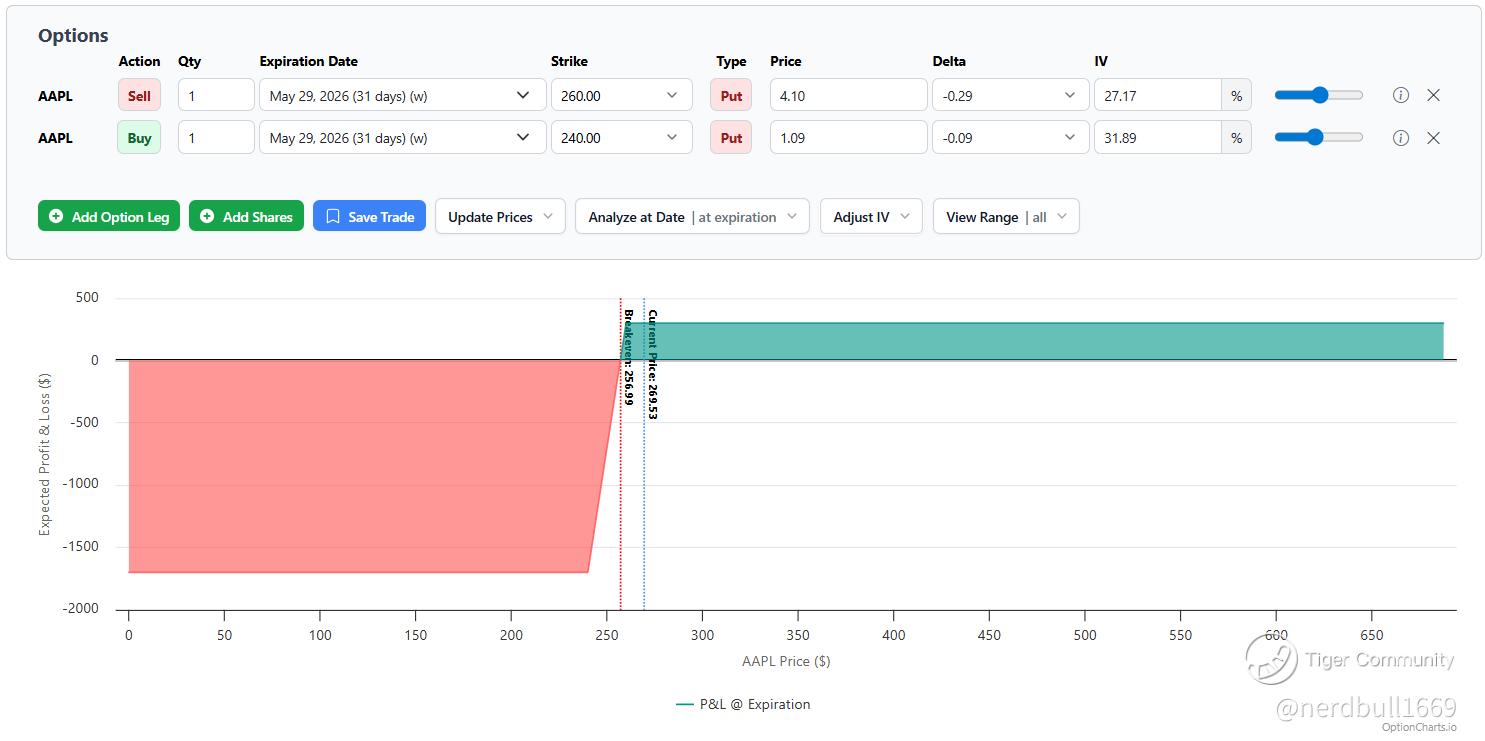Screen dimensions: 1485x741
Task: Remove the Buy 240.00 put leg
Action: 1433,138
